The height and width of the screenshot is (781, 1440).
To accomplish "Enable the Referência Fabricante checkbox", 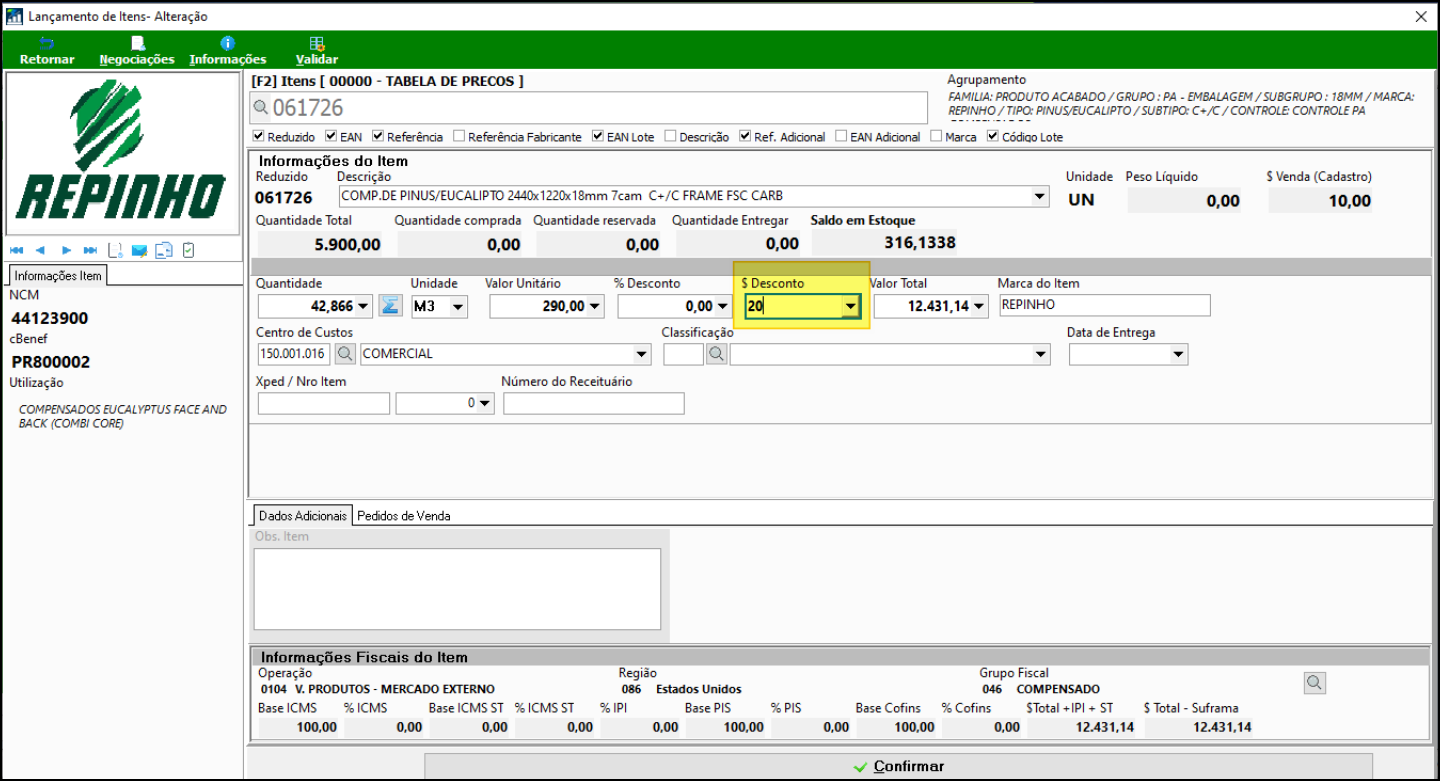I will (x=458, y=136).
